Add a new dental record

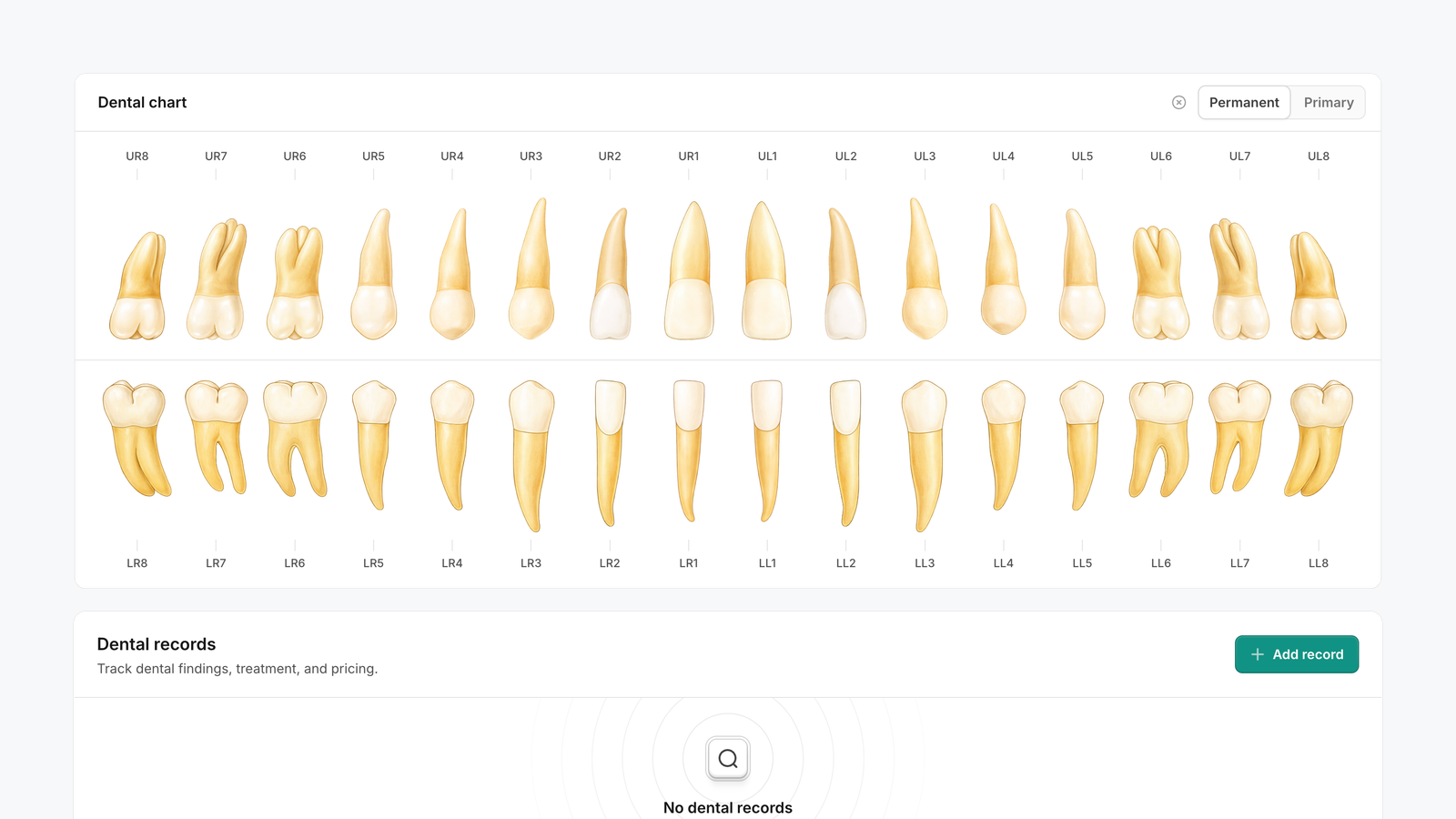tap(1297, 654)
